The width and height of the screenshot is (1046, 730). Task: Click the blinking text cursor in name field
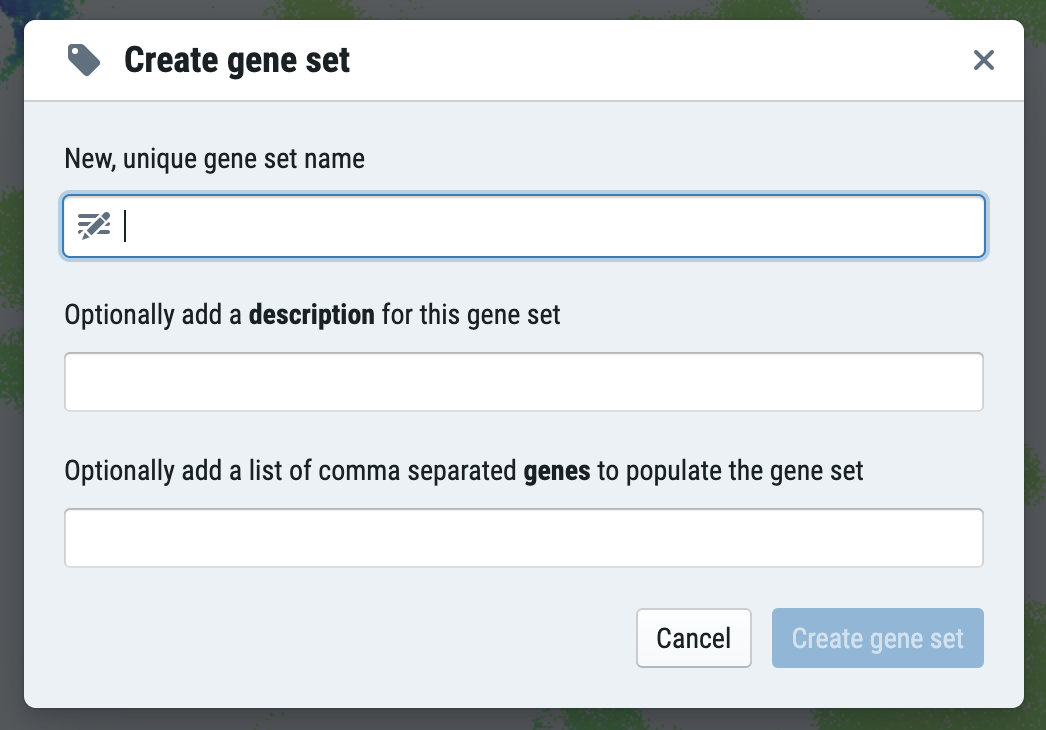[125, 226]
